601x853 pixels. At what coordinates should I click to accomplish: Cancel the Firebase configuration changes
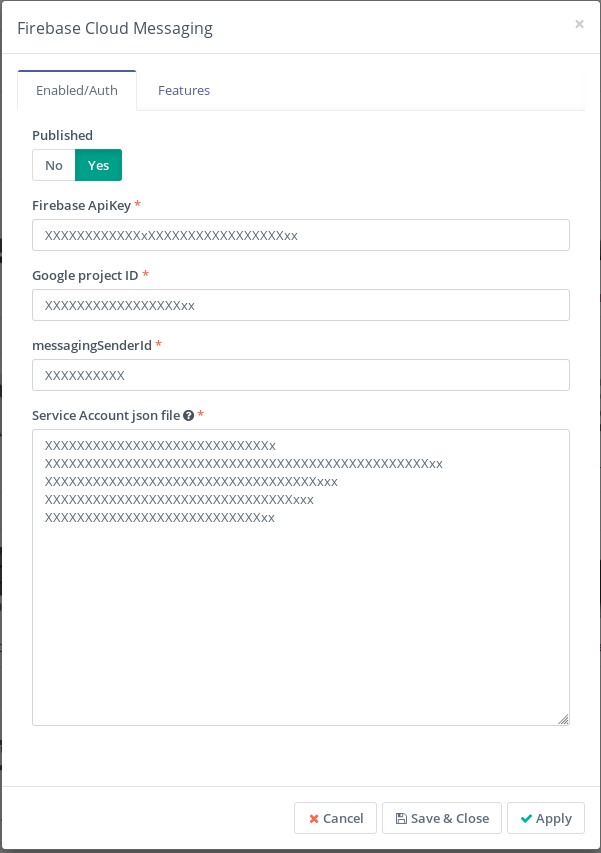tap(336, 818)
